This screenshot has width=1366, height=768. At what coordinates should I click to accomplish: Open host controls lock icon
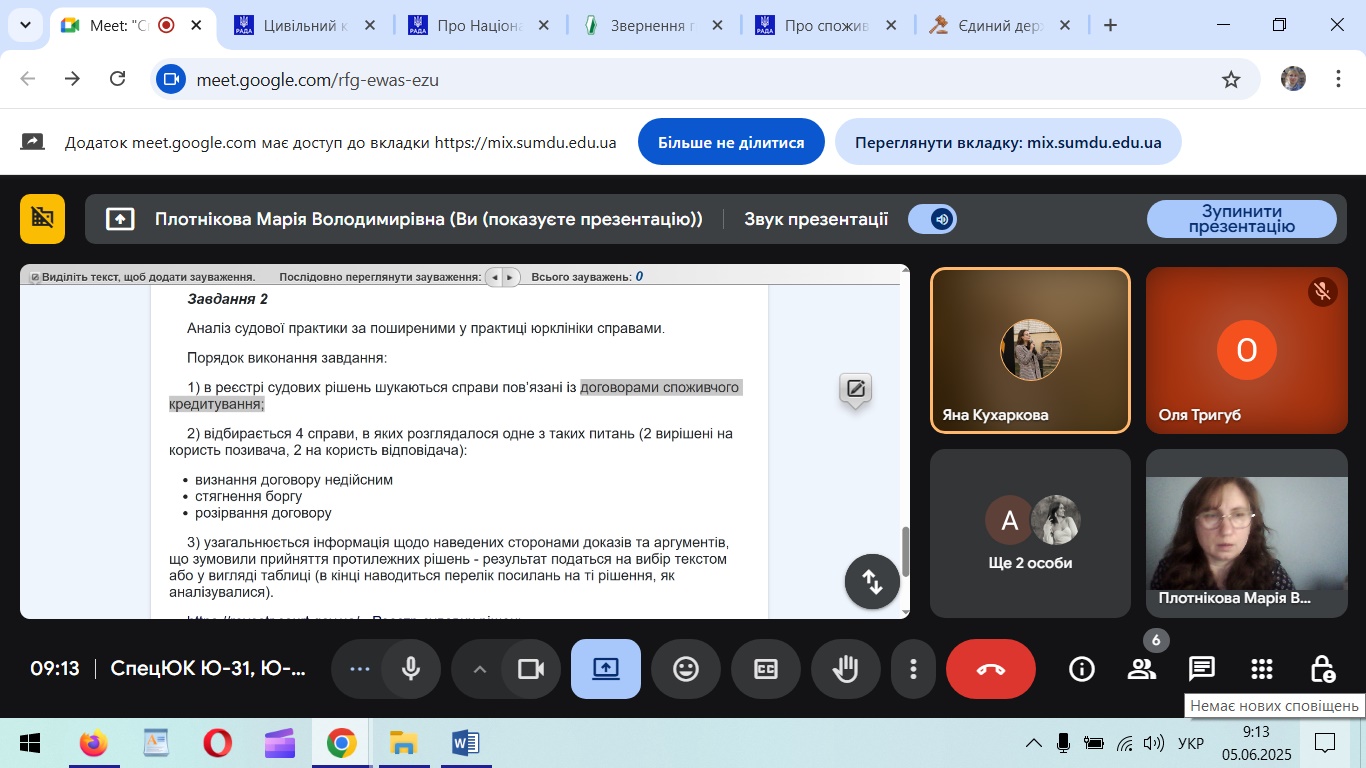(x=1322, y=669)
